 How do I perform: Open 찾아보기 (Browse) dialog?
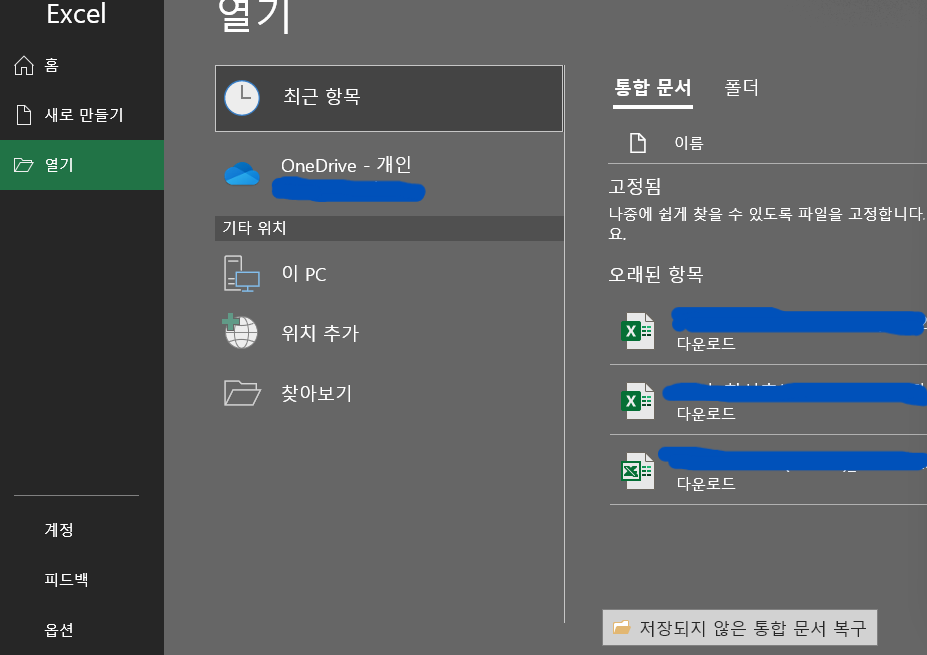(x=388, y=393)
